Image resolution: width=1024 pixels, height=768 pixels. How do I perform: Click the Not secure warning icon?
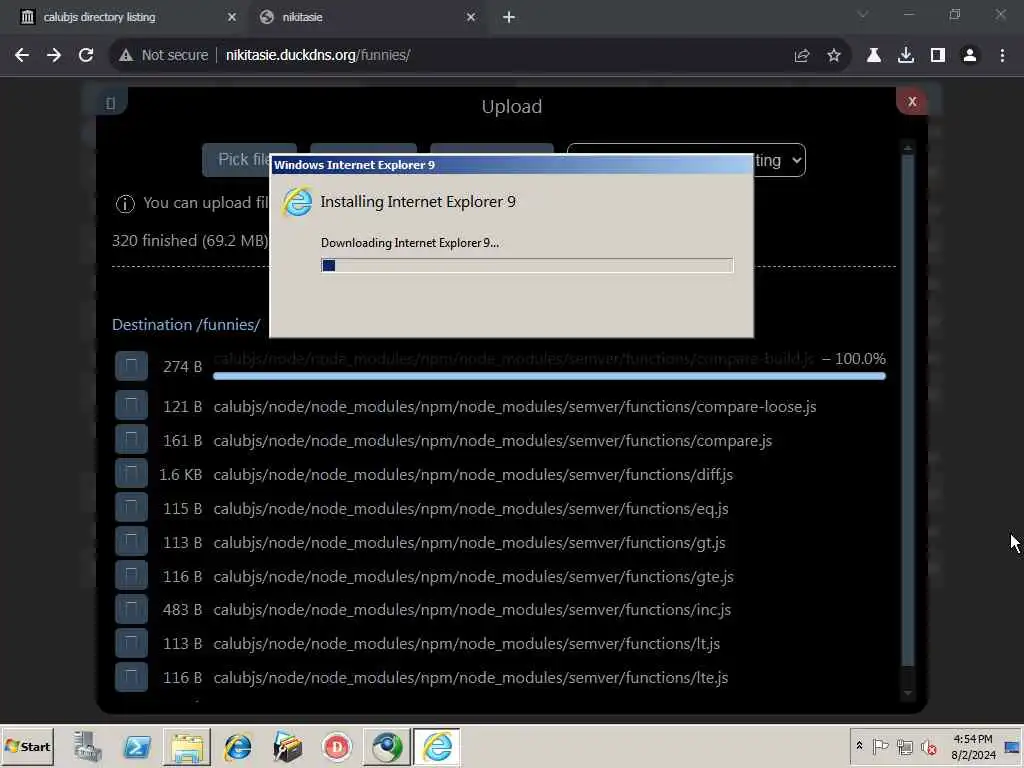tap(126, 56)
